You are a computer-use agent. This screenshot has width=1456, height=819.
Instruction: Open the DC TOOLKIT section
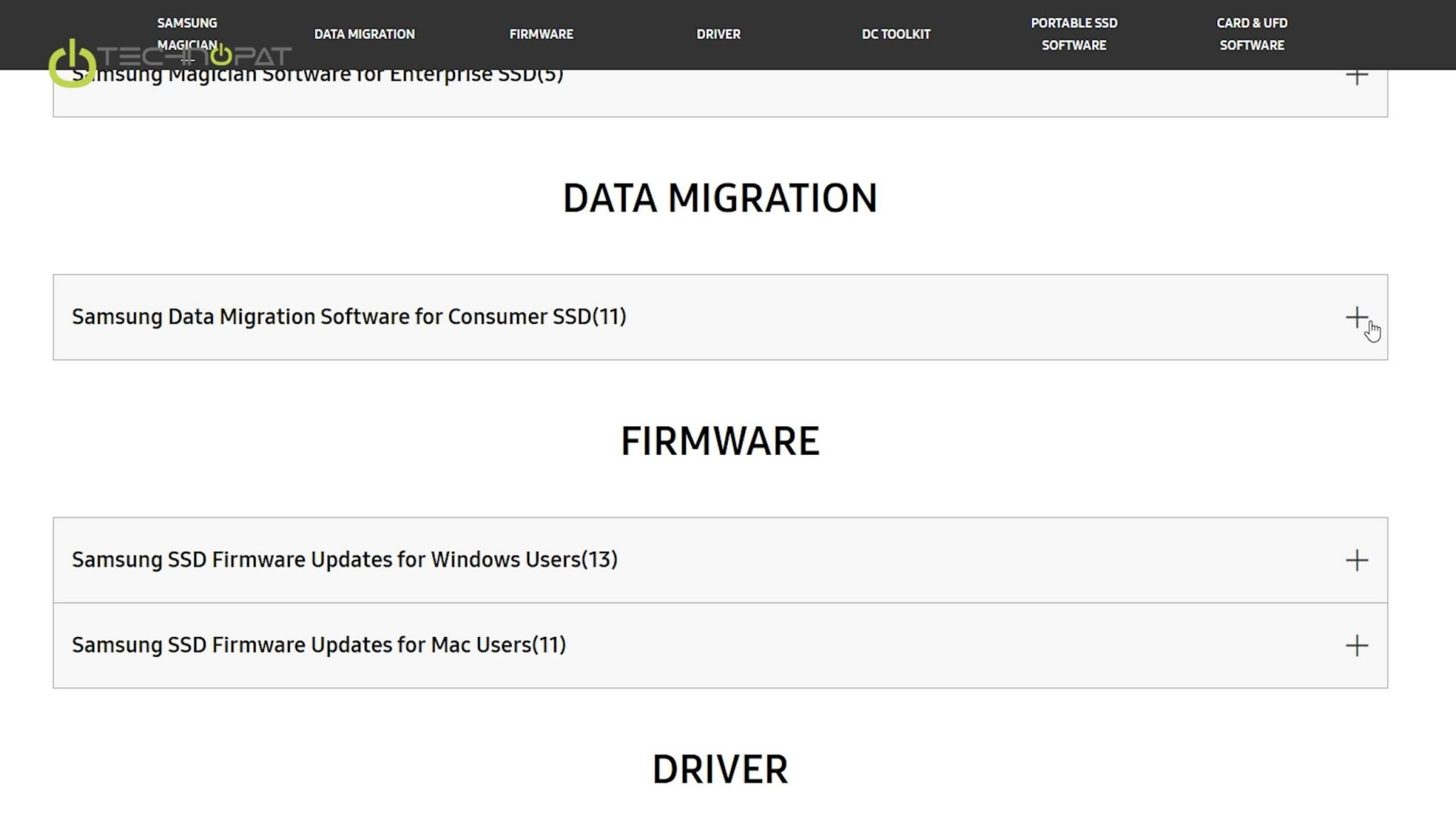(895, 33)
